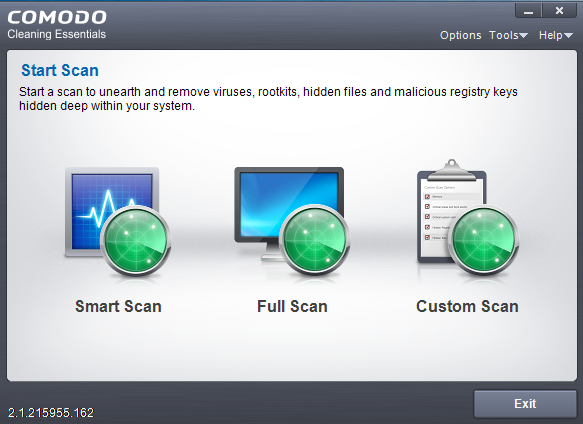Click the green radar on Custom Scan
This screenshot has height=424, width=583.
pyautogui.click(x=484, y=240)
